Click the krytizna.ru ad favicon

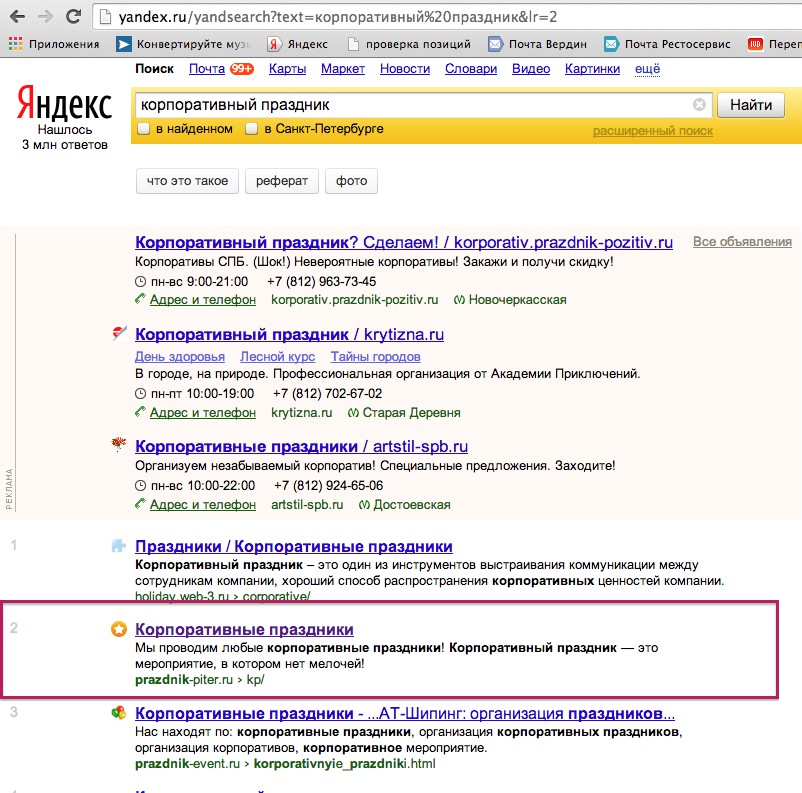[119, 333]
